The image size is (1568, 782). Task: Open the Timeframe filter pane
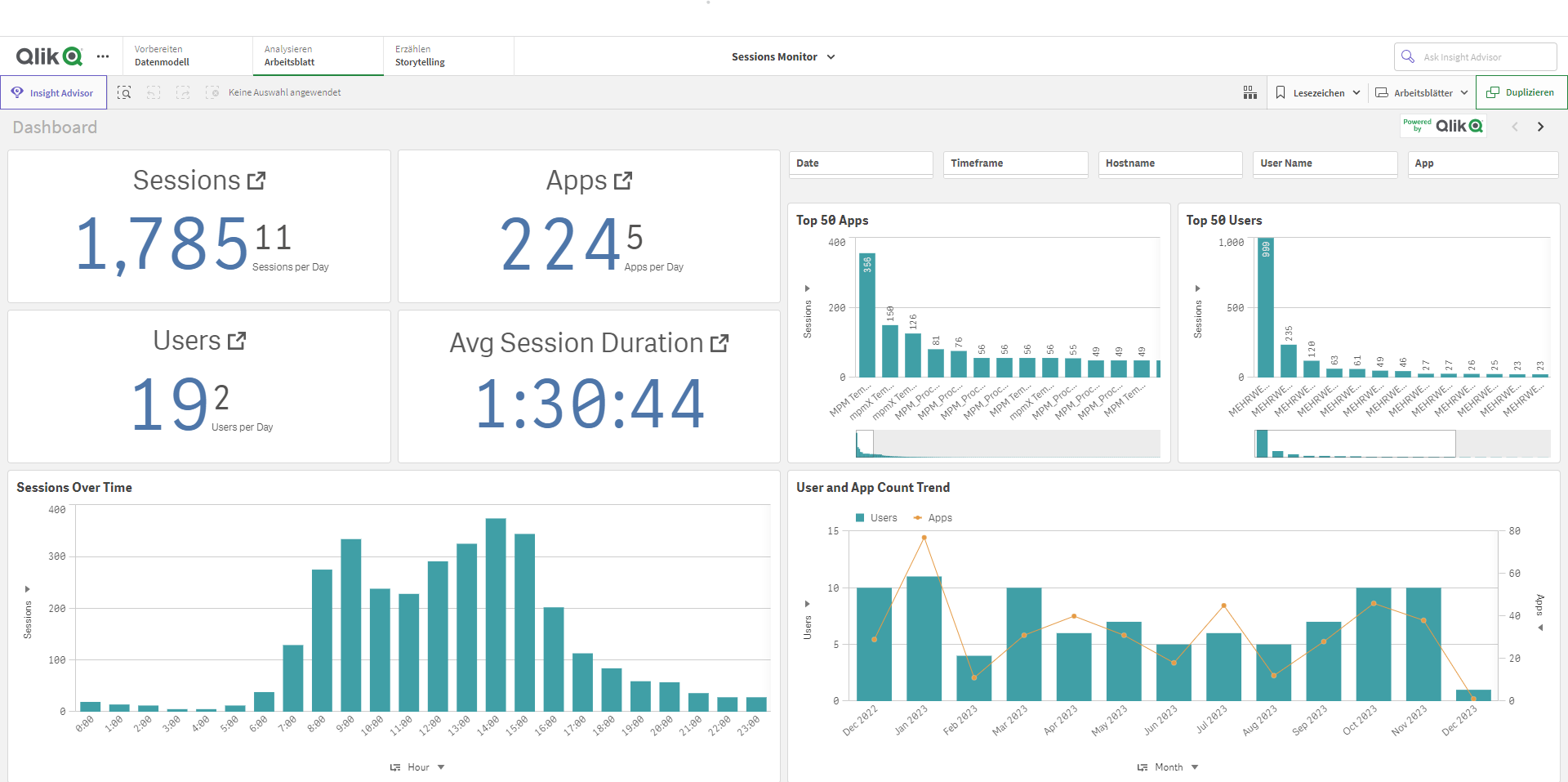coord(1015,163)
